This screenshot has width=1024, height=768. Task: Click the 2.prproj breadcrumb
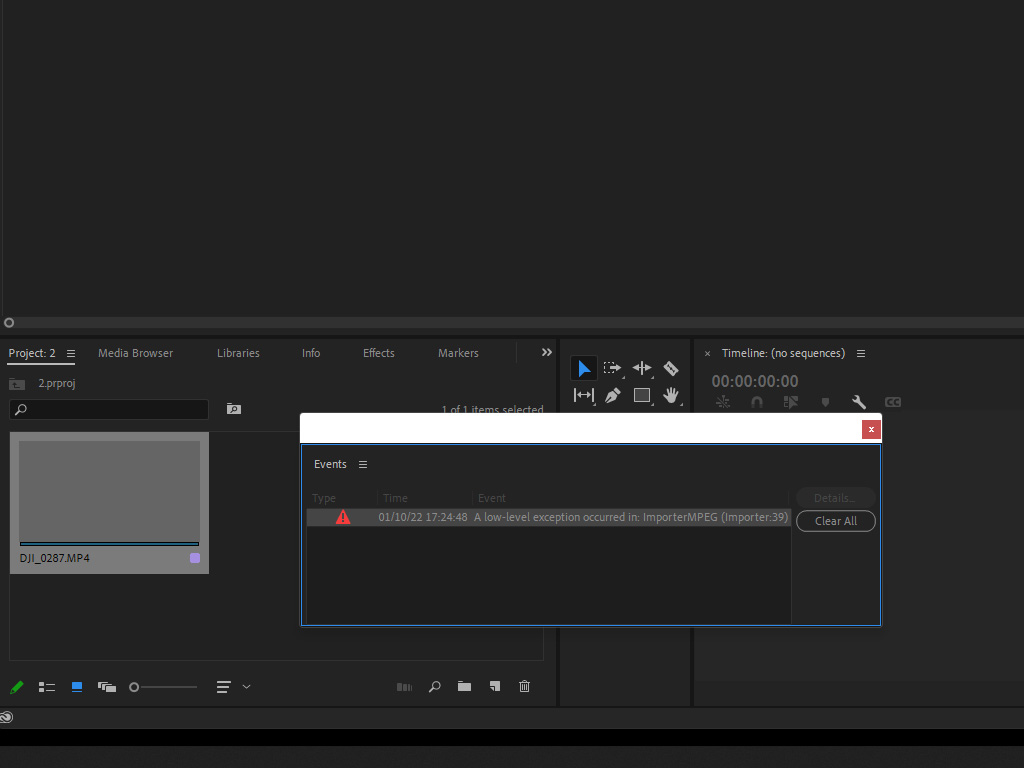tap(57, 383)
